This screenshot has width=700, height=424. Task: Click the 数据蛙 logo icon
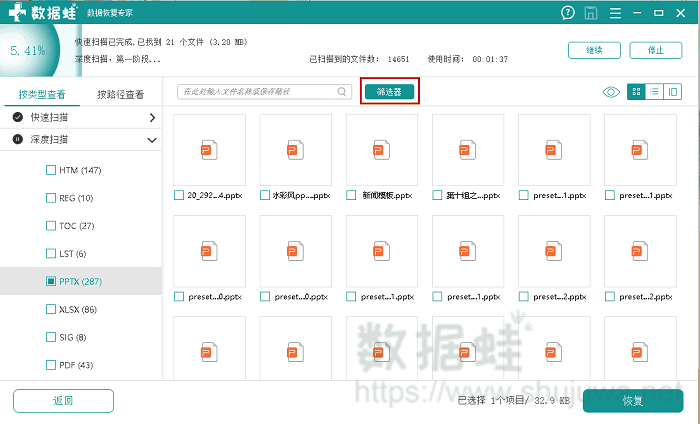(x=17, y=12)
